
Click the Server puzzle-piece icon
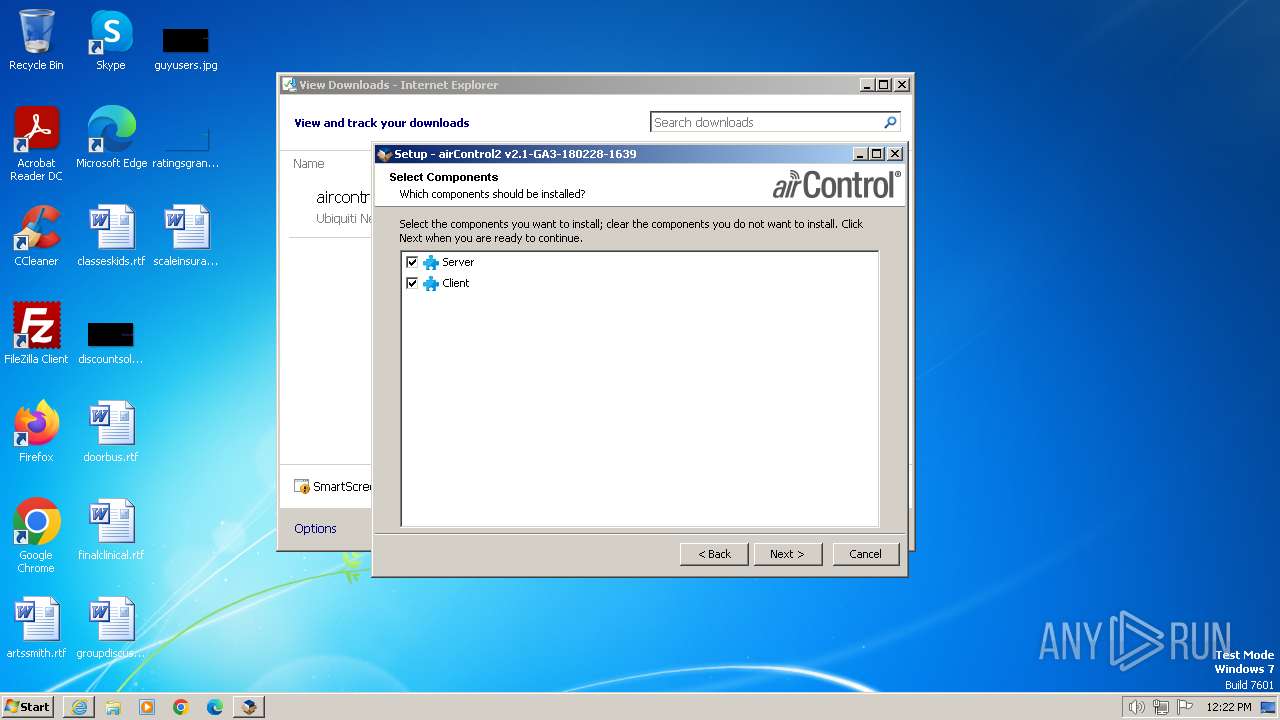point(431,262)
